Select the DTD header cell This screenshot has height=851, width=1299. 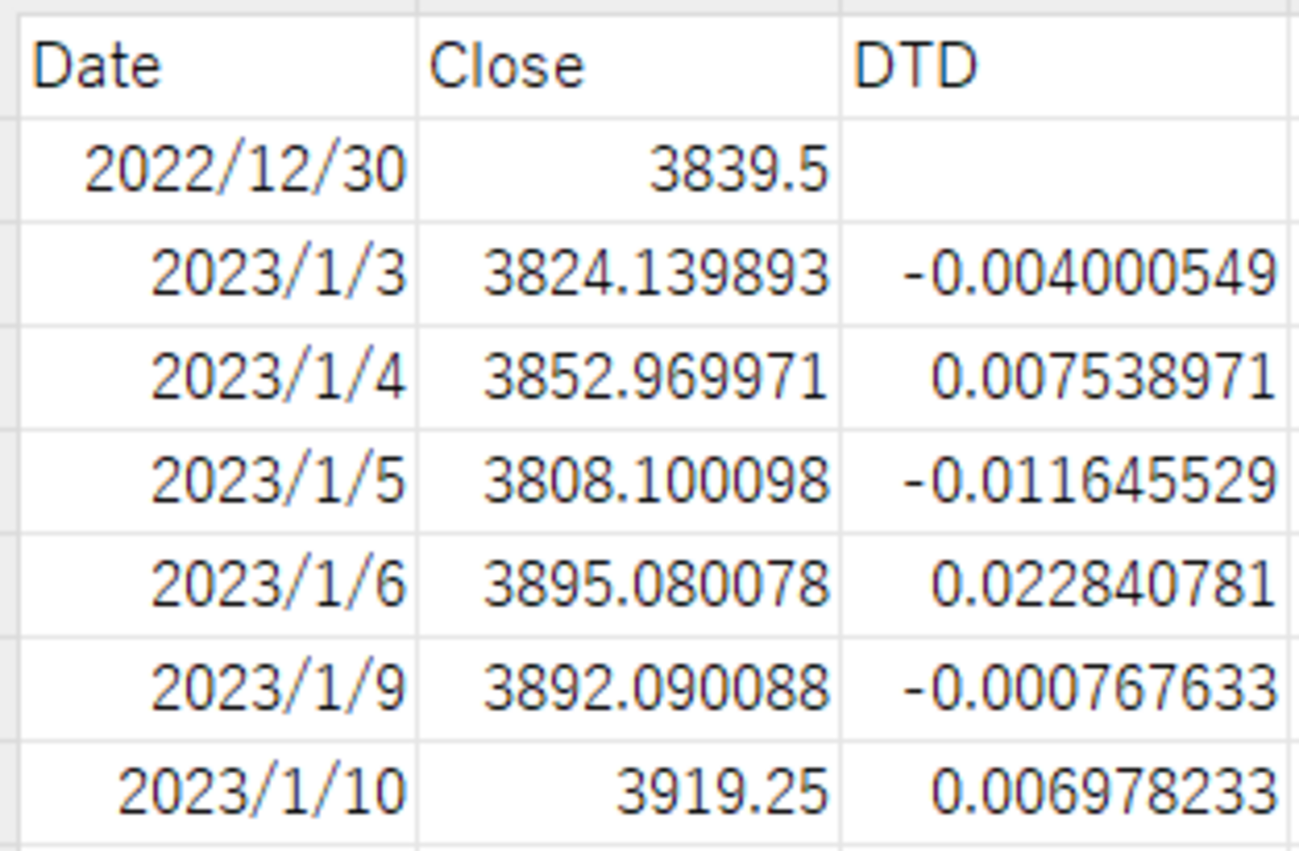(x=1064, y=66)
